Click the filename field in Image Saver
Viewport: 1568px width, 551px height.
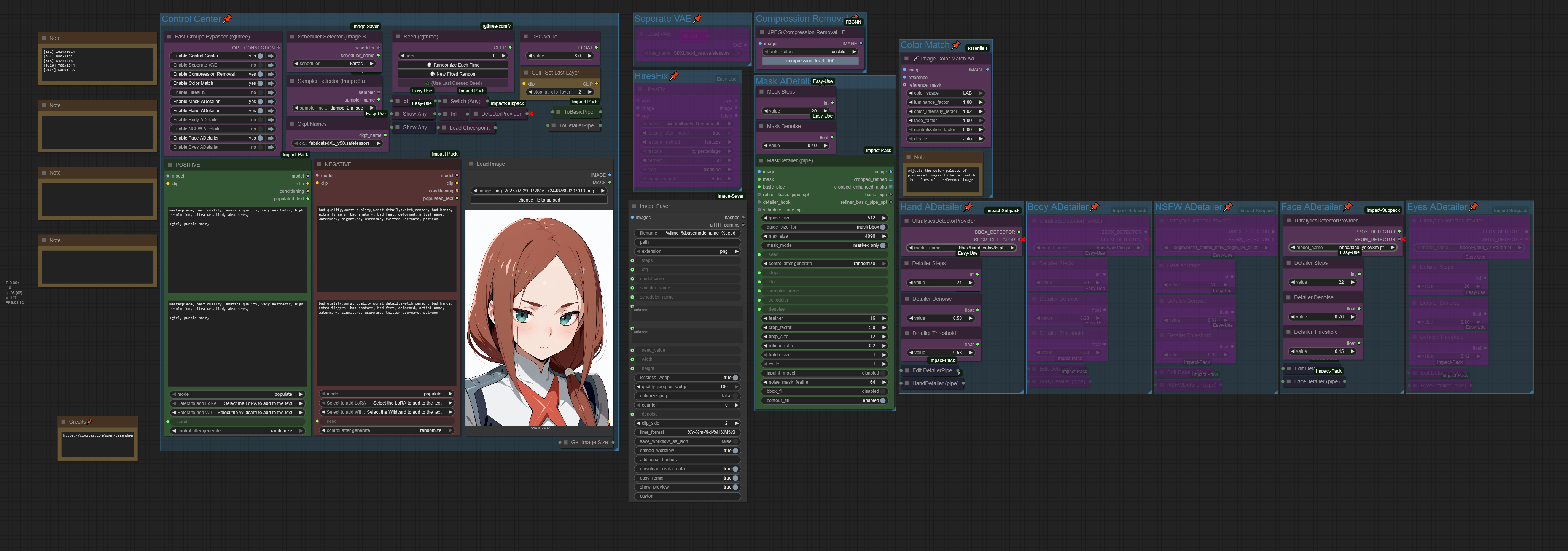(687, 233)
